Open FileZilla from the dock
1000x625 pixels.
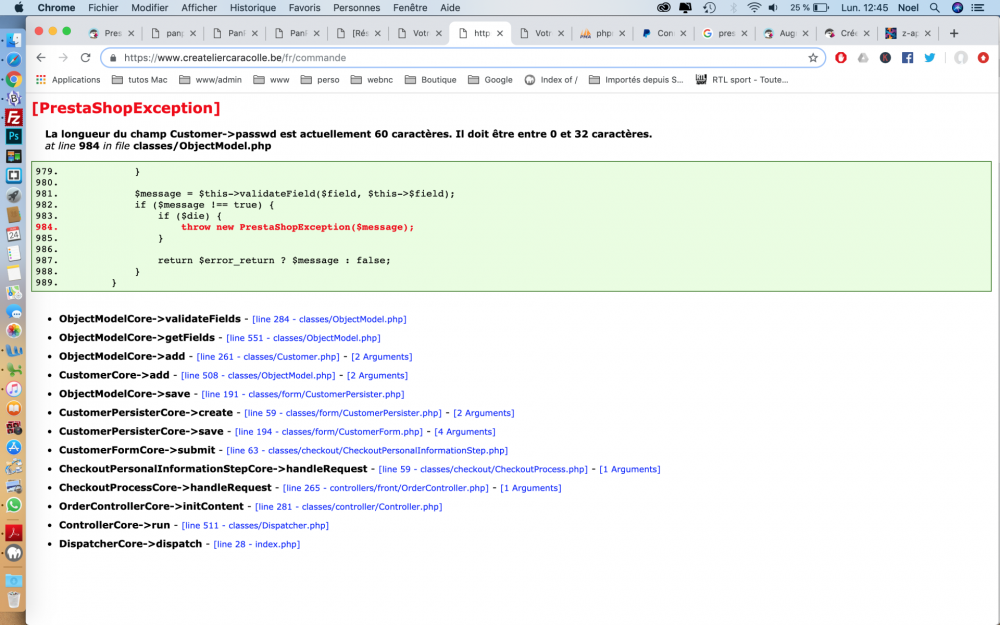pyautogui.click(x=14, y=117)
